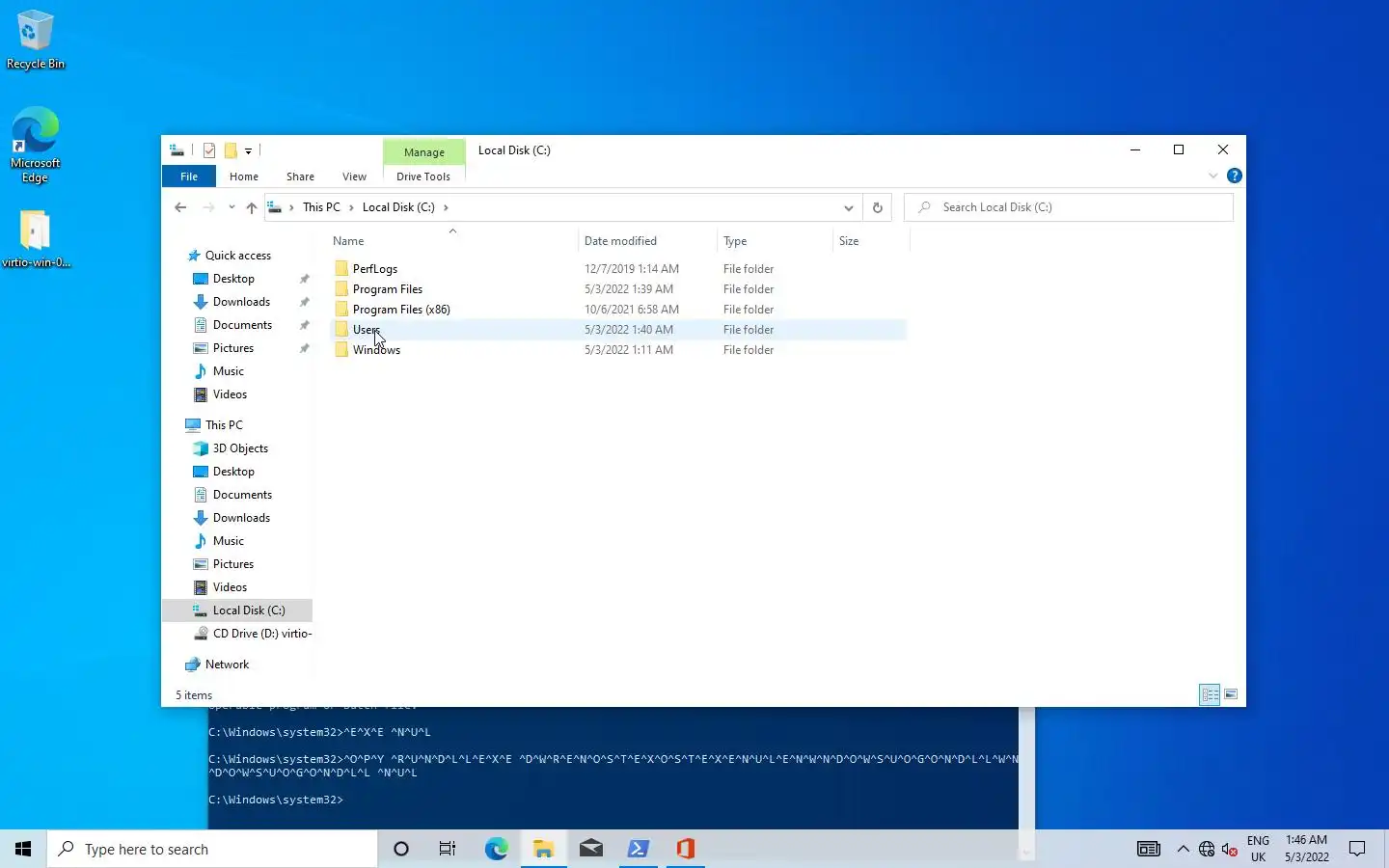Click the Manage contextual tab header
Viewport: 1389px width, 868px height.
click(424, 152)
